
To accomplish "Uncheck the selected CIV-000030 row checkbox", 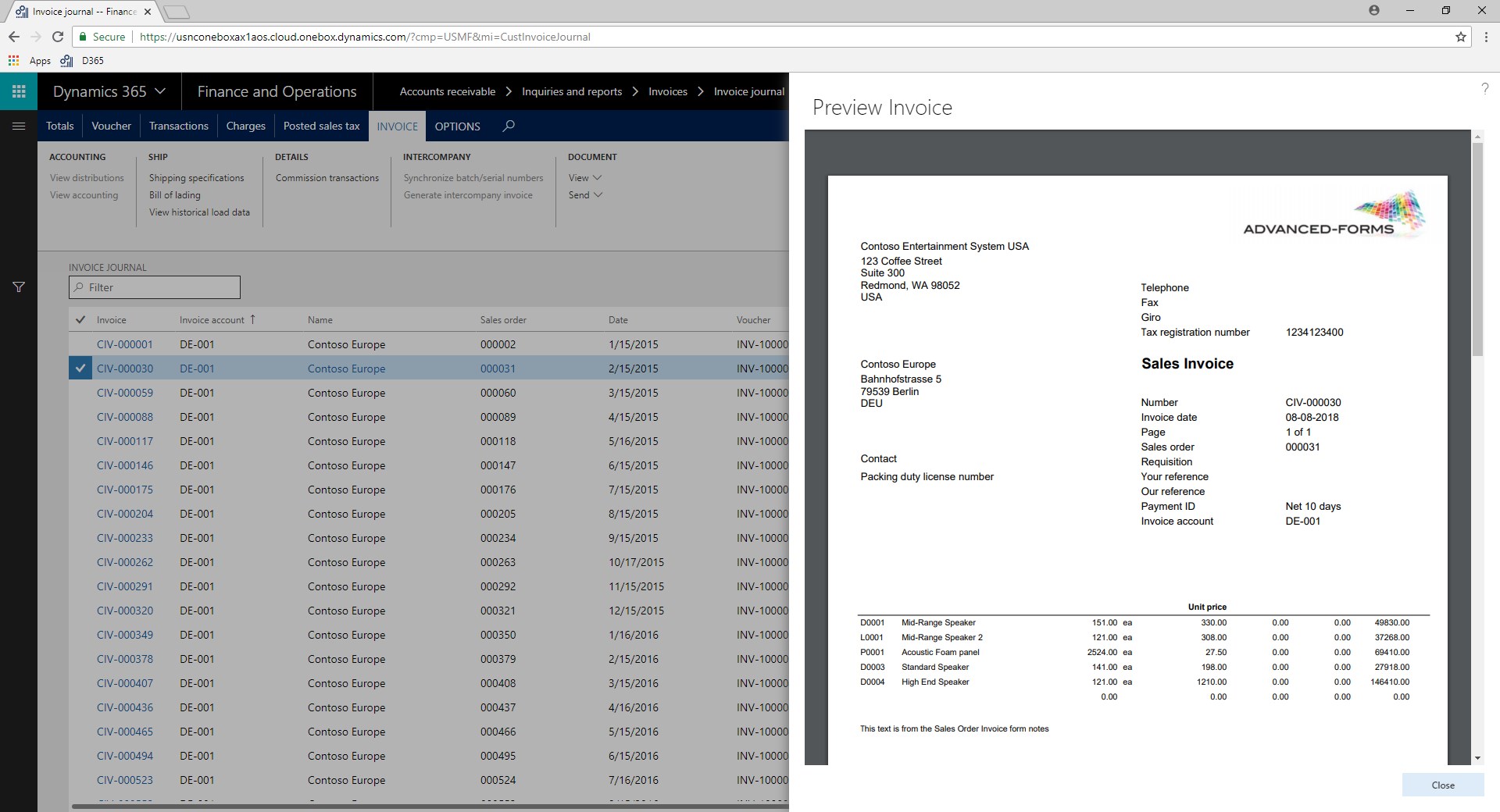I will coord(80,369).
